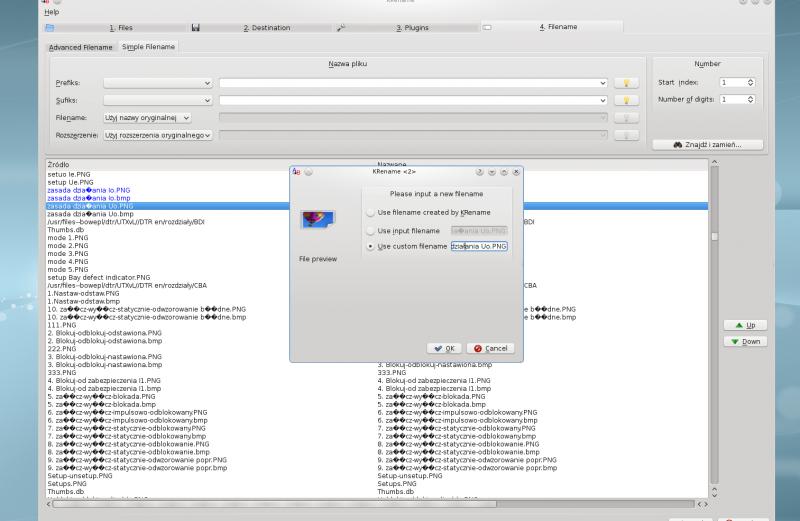Image resolution: width=800 pixels, height=521 pixels.
Task: Select the "Use input filename" radio button
Action: [371, 230]
